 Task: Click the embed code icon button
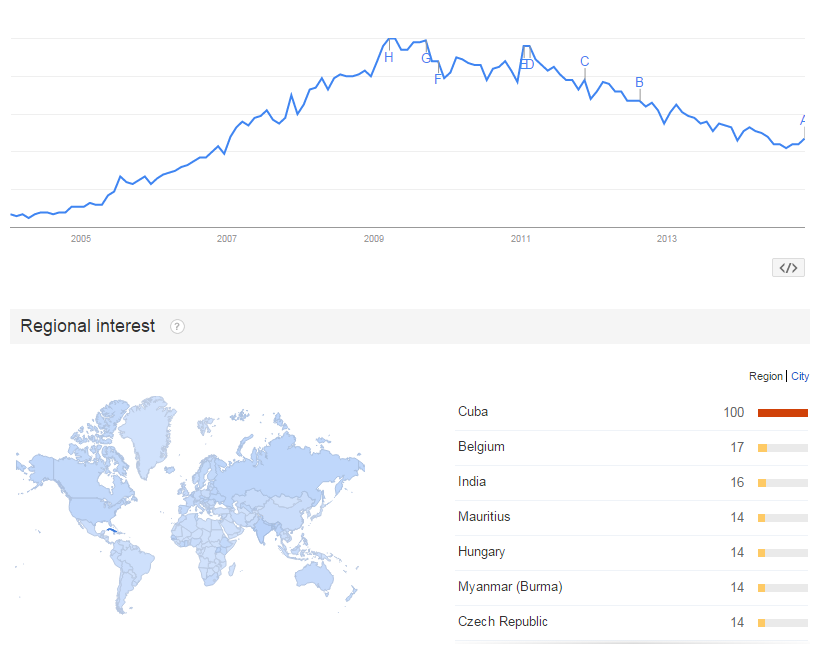point(788,268)
